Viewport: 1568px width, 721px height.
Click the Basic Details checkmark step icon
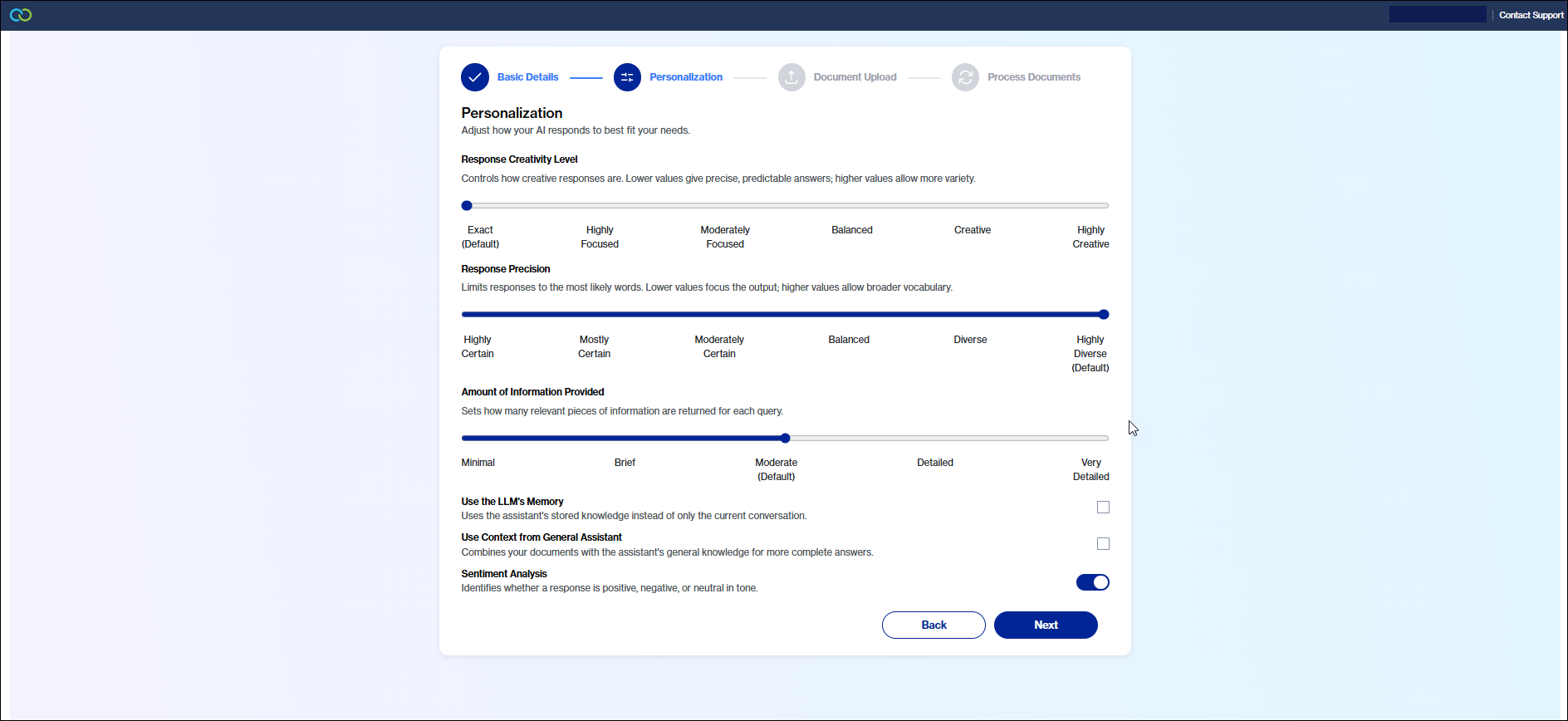pos(475,77)
